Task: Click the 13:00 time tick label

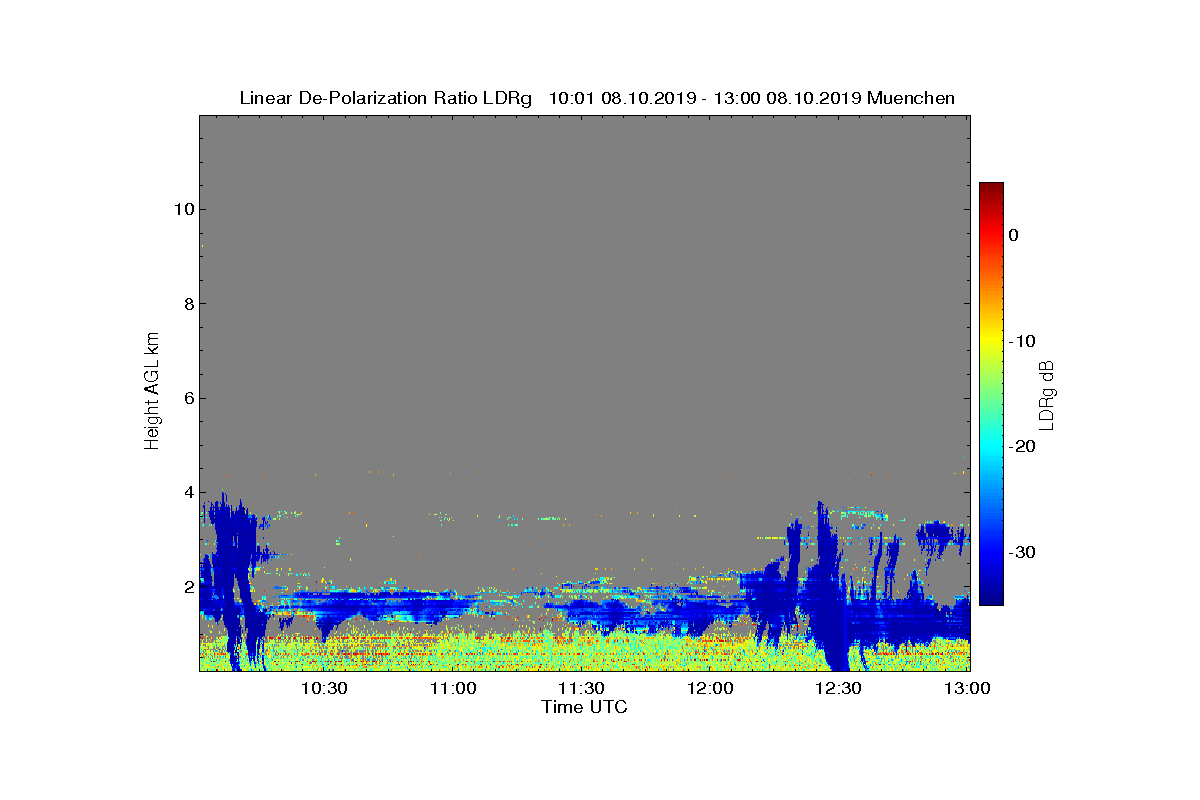Action: [x=967, y=688]
